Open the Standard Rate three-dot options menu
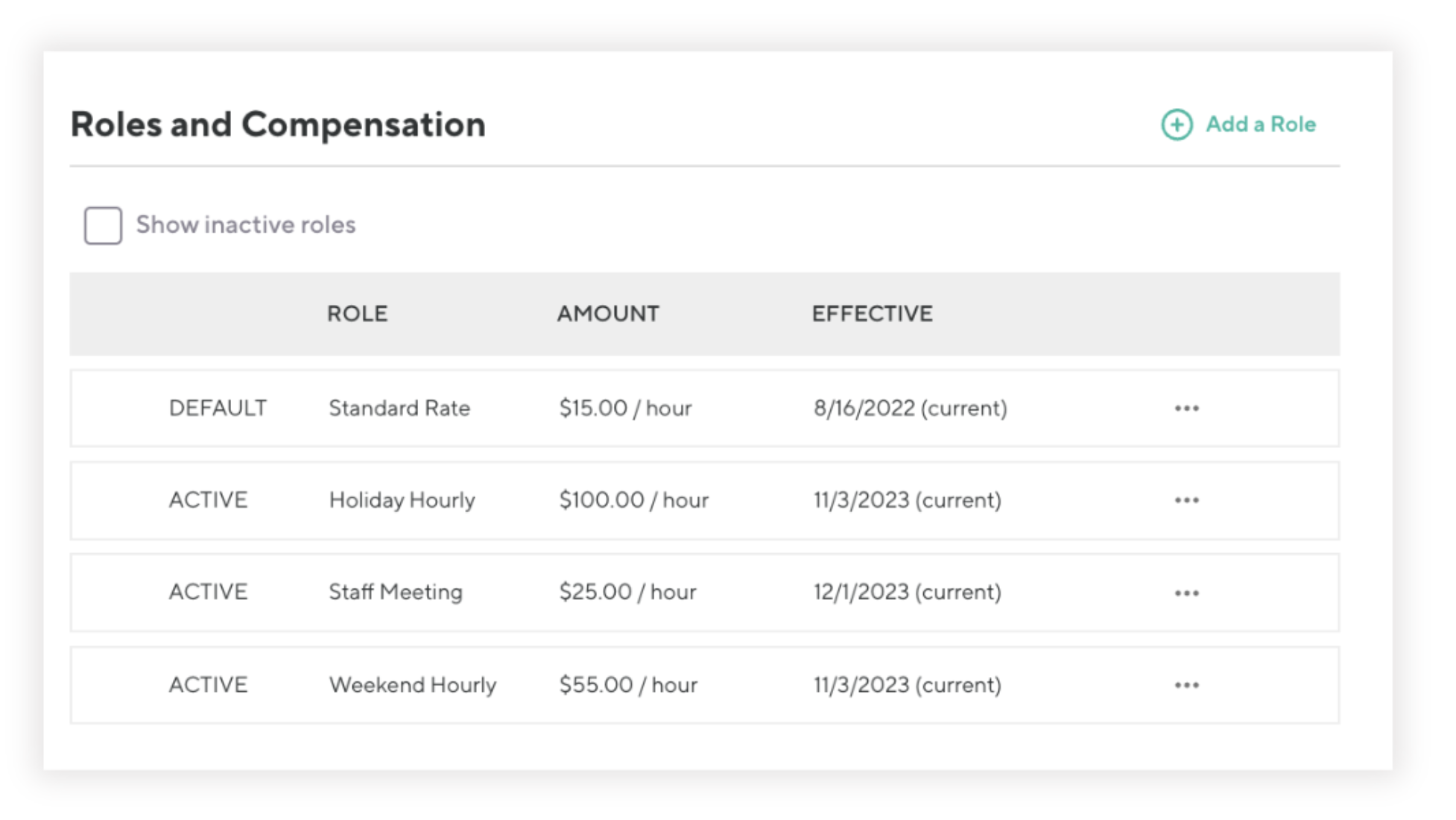Screen dimensions: 1456x820 click(1186, 409)
